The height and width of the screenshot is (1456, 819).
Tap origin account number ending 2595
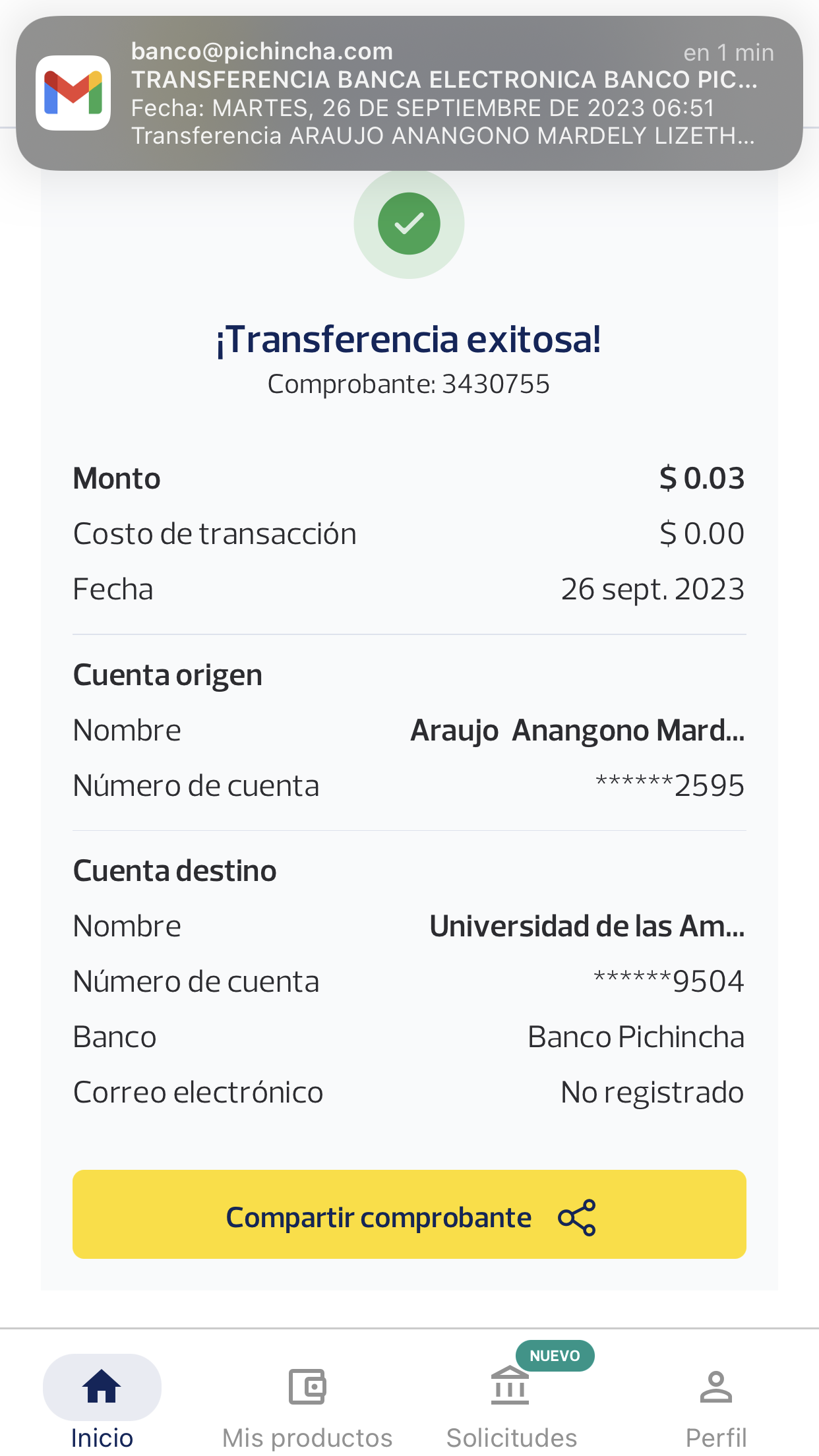click(670, 786)
